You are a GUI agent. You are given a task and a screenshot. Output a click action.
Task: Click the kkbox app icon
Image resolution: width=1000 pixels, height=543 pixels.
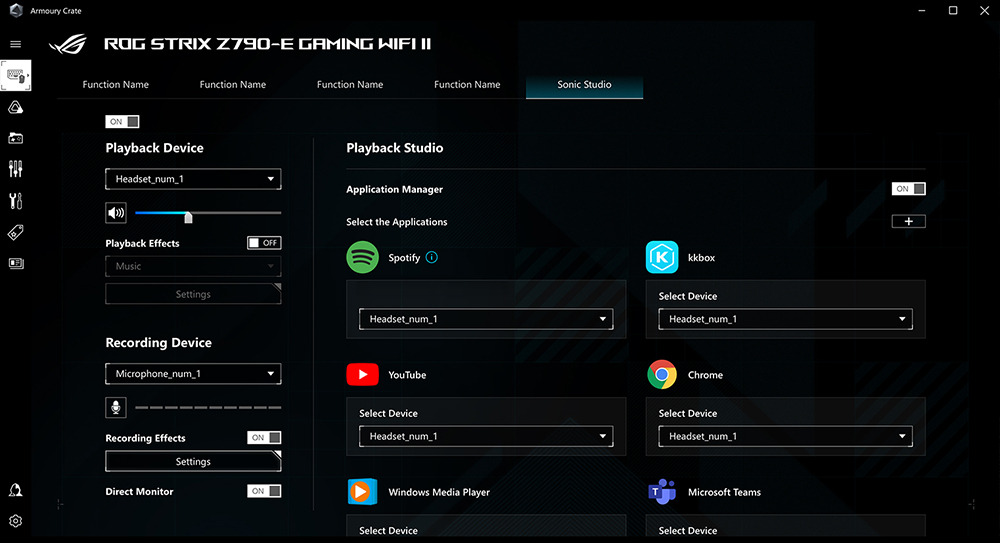coord(662,257)
